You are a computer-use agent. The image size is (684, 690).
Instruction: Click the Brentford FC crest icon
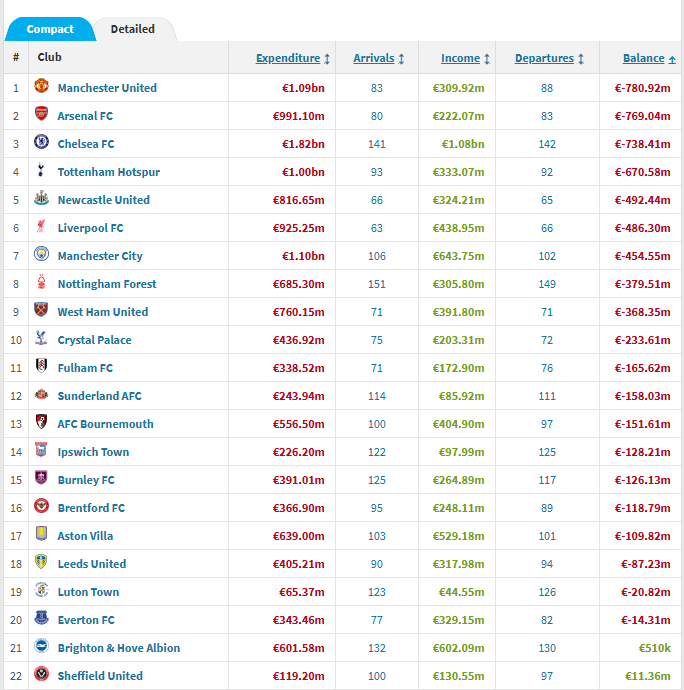tap(41, 506)
